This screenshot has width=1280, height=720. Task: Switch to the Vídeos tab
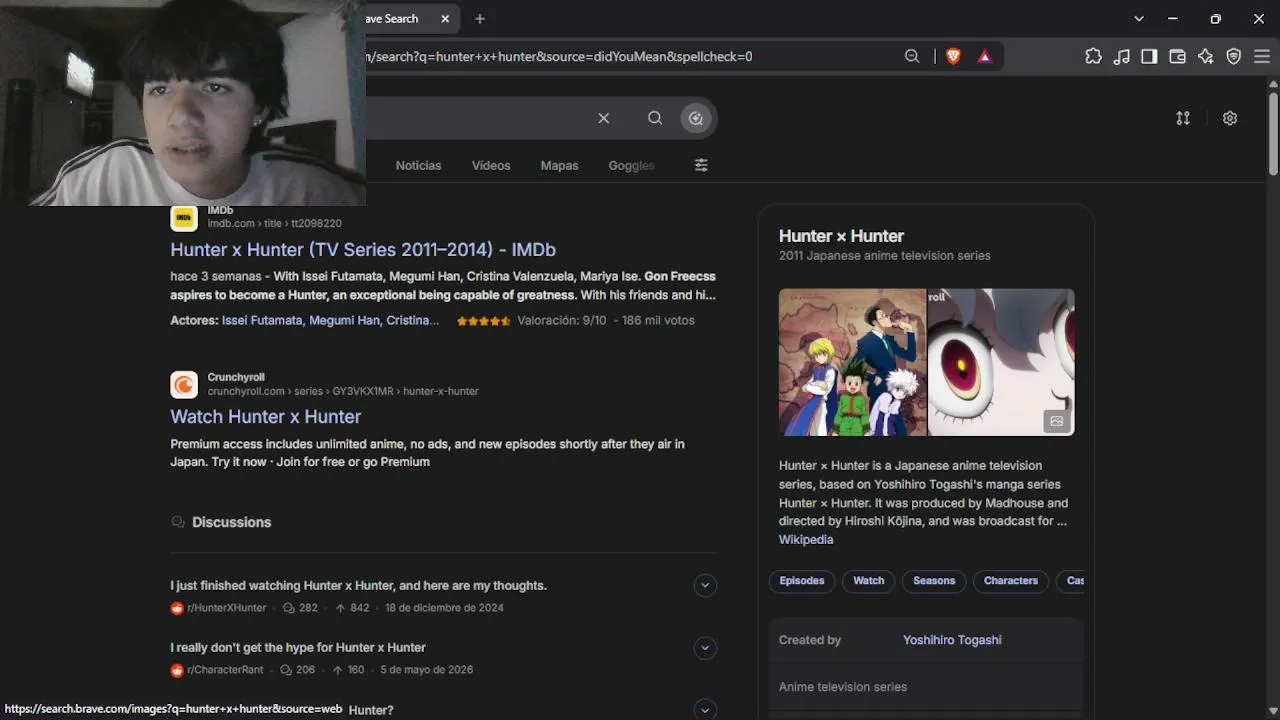point(491,166)
